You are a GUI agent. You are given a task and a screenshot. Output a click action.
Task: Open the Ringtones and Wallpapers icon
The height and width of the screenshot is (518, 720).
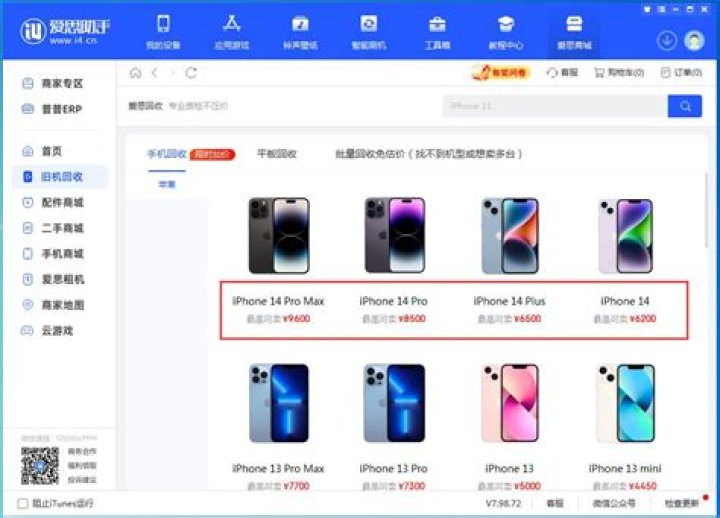300,24
